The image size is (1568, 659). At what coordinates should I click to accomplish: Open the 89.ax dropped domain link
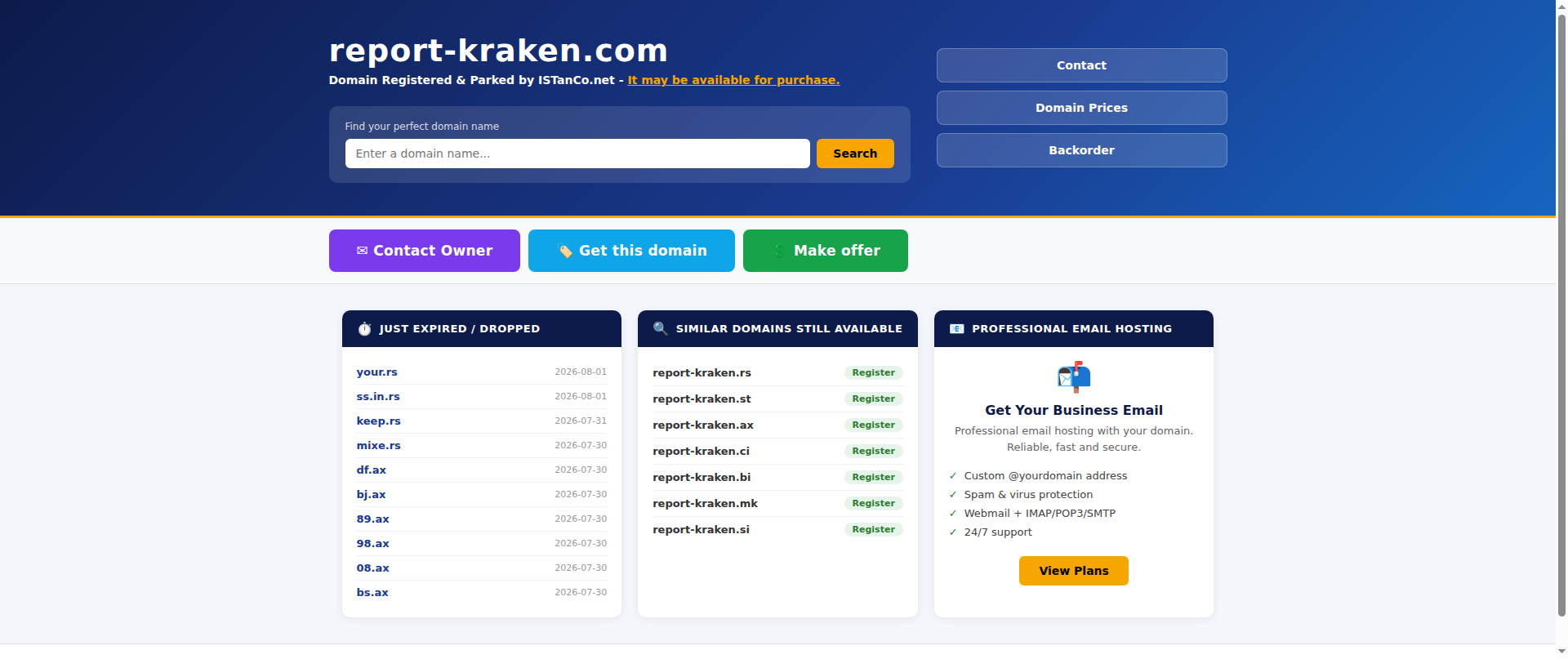coord(373,519)
